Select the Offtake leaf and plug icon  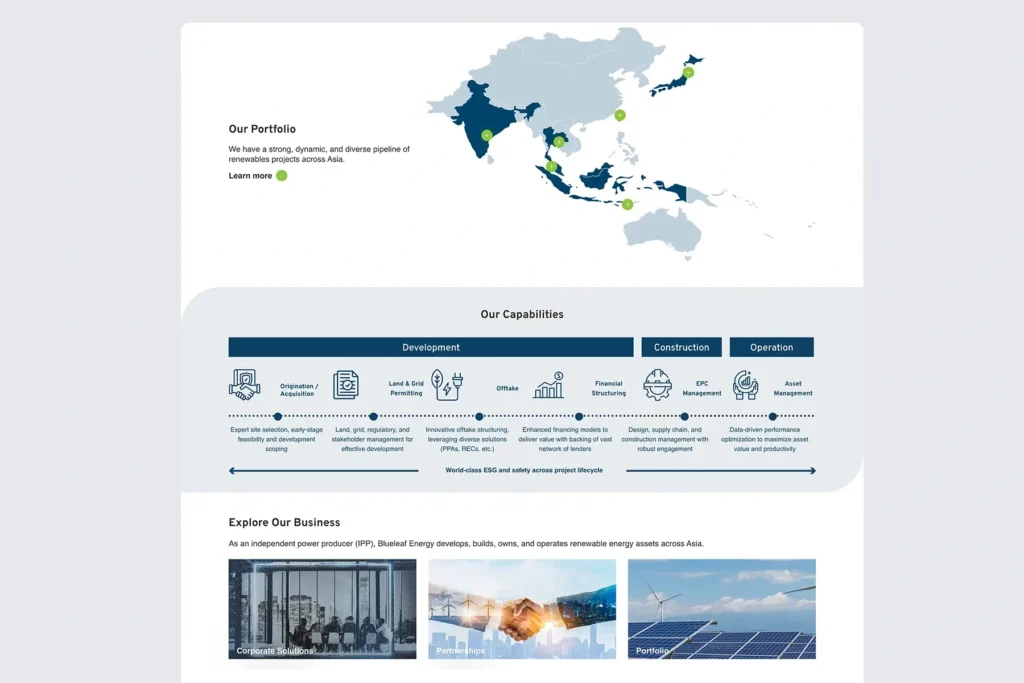coord(446,385)
